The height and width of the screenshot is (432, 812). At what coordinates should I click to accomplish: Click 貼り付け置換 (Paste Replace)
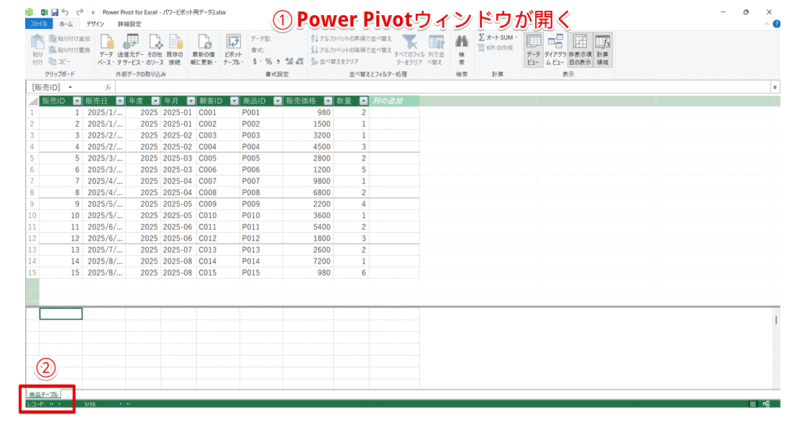[x=70, y=50]
